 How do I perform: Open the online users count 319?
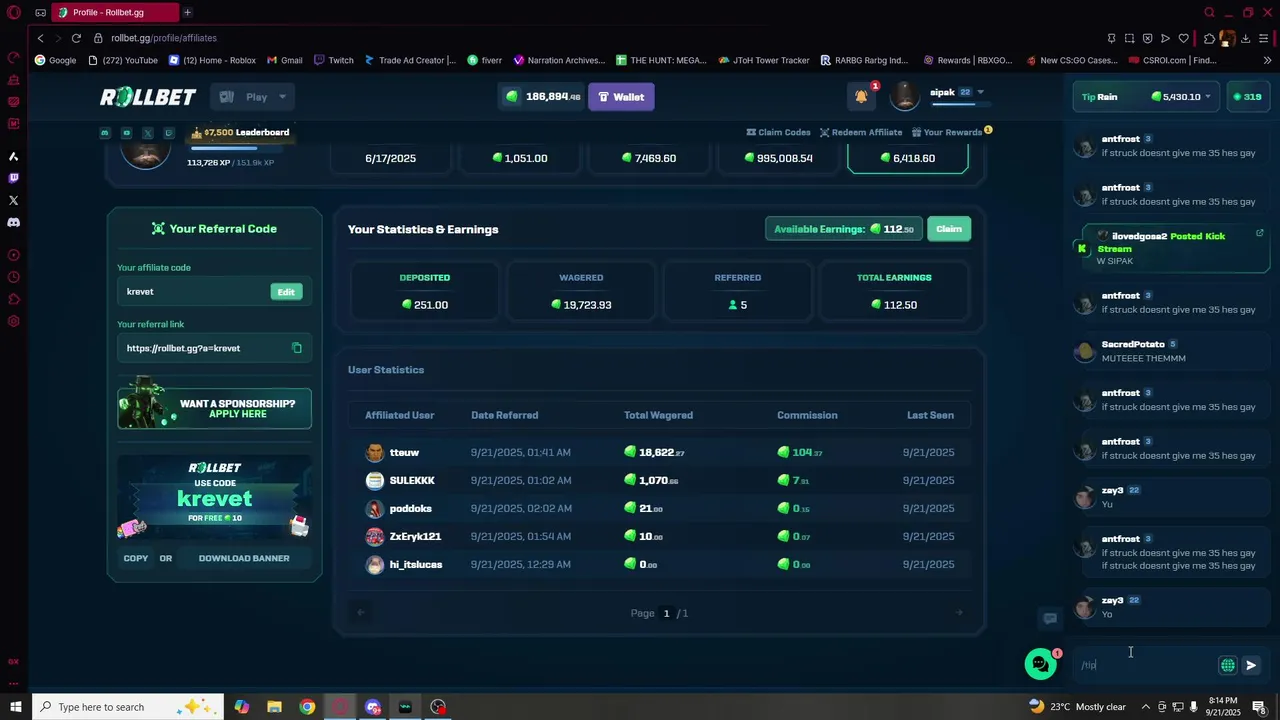pyautogui.click(x=1247, y=97)
